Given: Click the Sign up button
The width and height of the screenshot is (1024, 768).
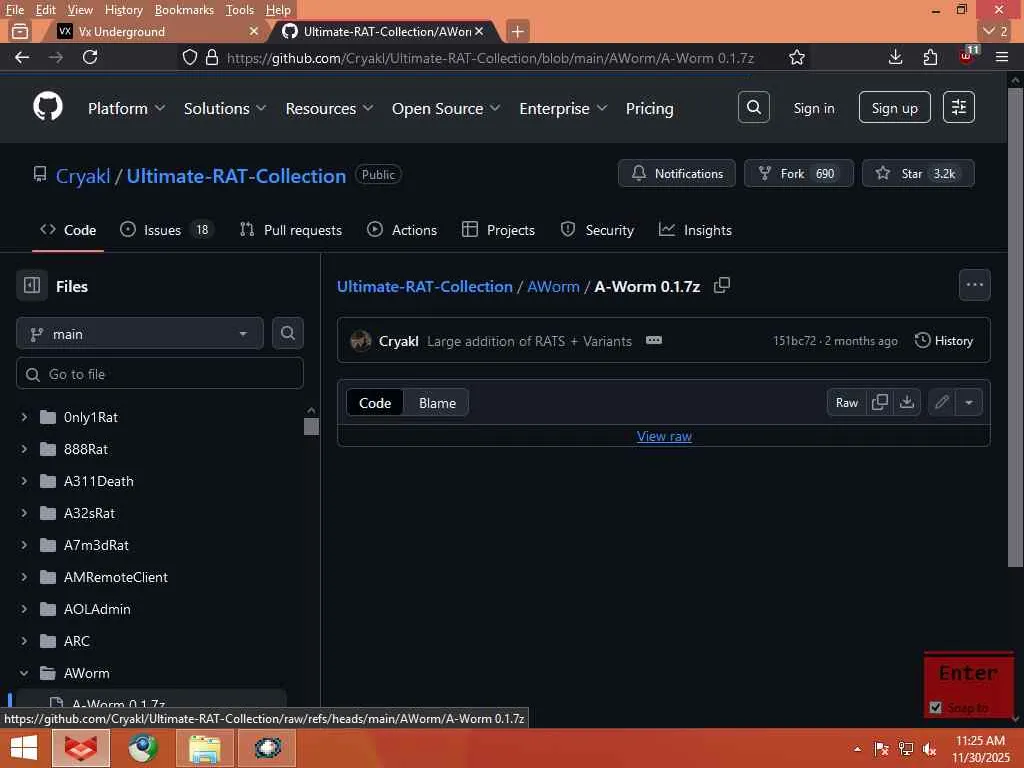Looking at the screenshot, I should [x=894, y=108].
